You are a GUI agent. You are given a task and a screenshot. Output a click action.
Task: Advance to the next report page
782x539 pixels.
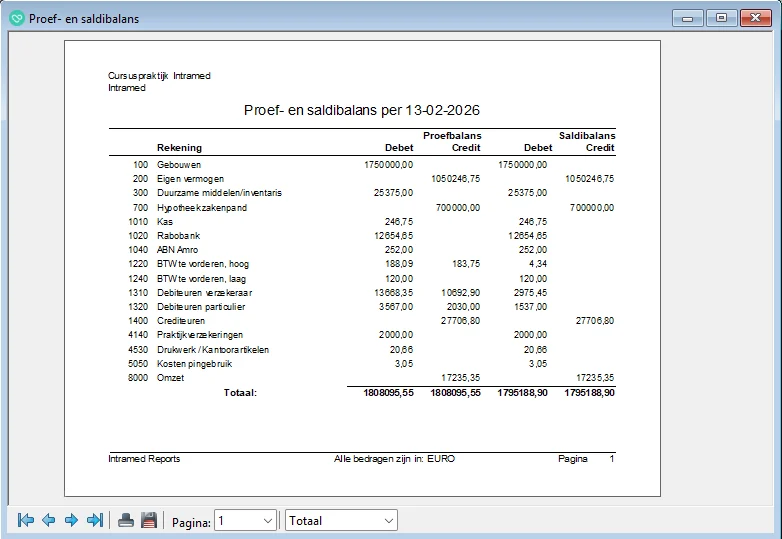pyautogui.click(x=71, y=520)
